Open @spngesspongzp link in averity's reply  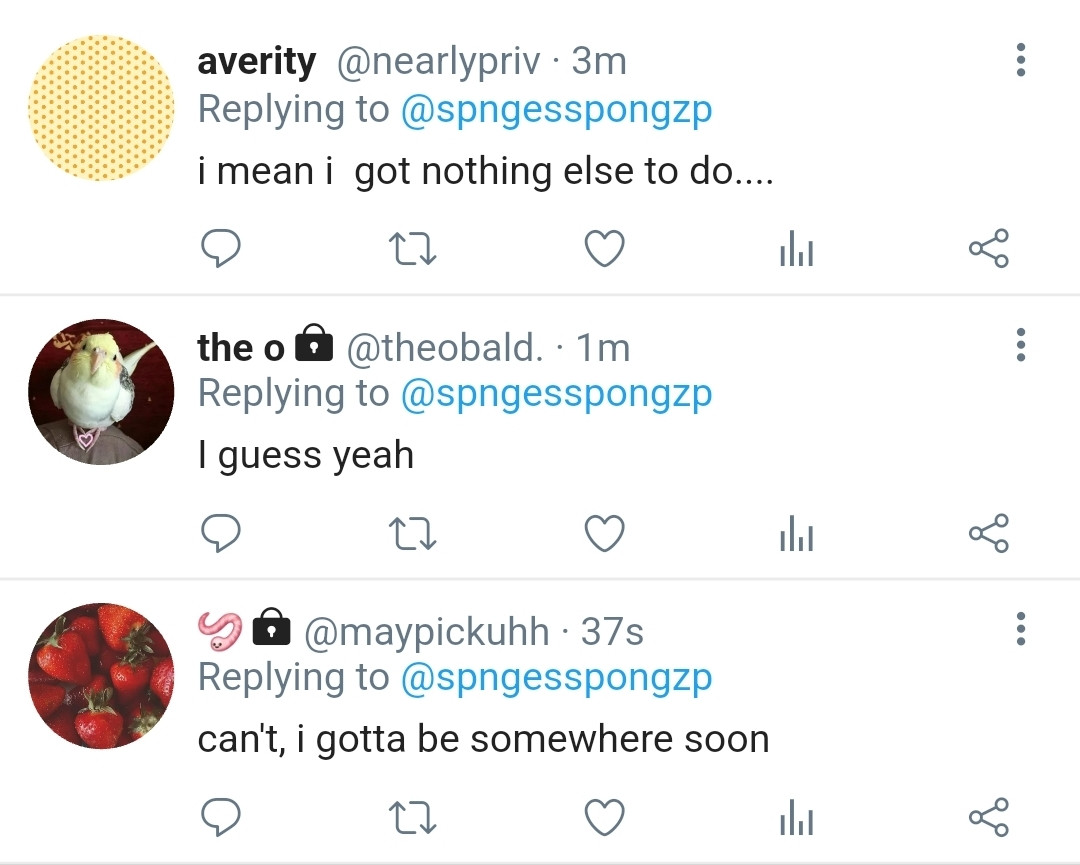tap(556, 110)
